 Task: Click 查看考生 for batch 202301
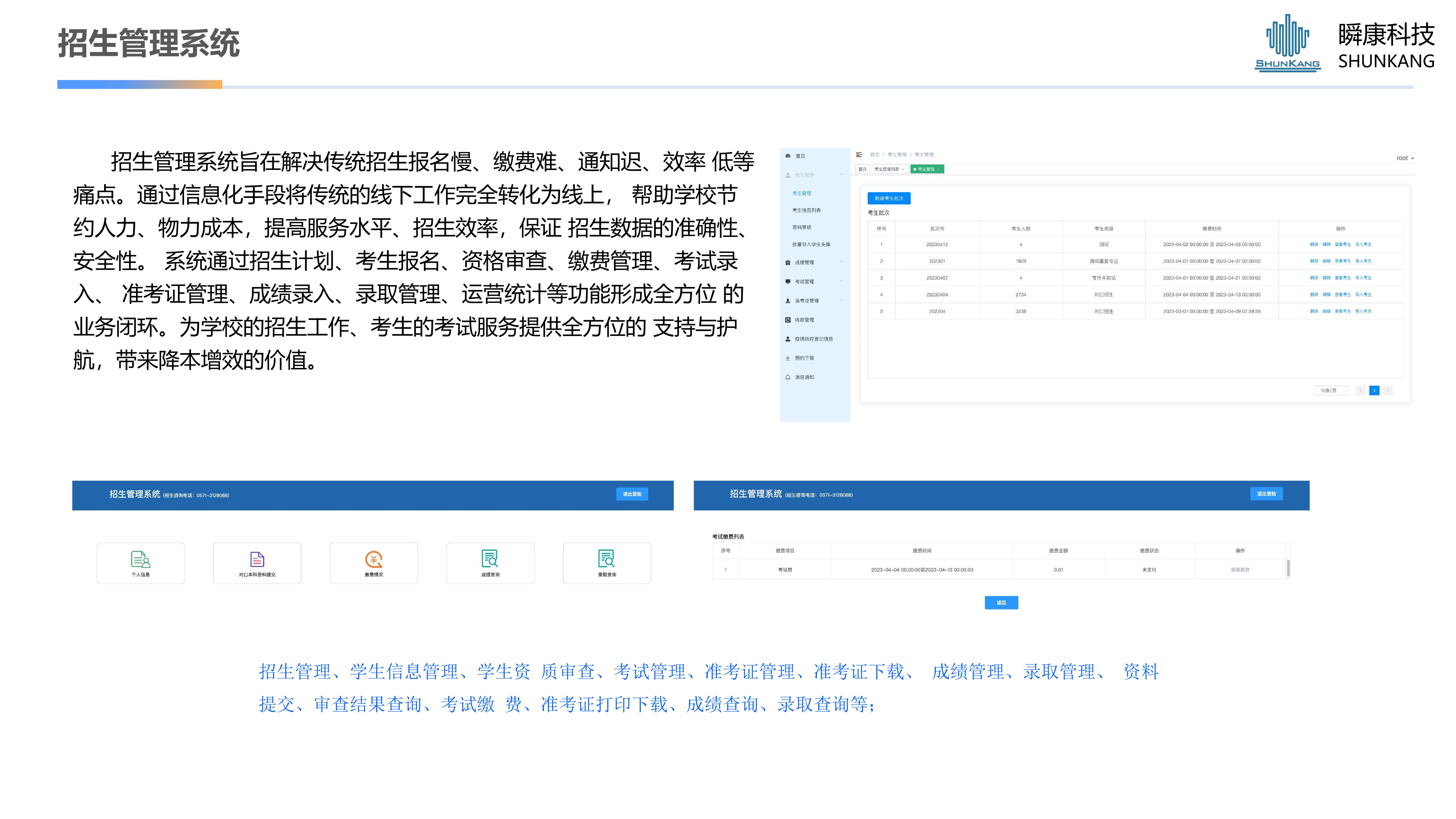click(1342, 261)
